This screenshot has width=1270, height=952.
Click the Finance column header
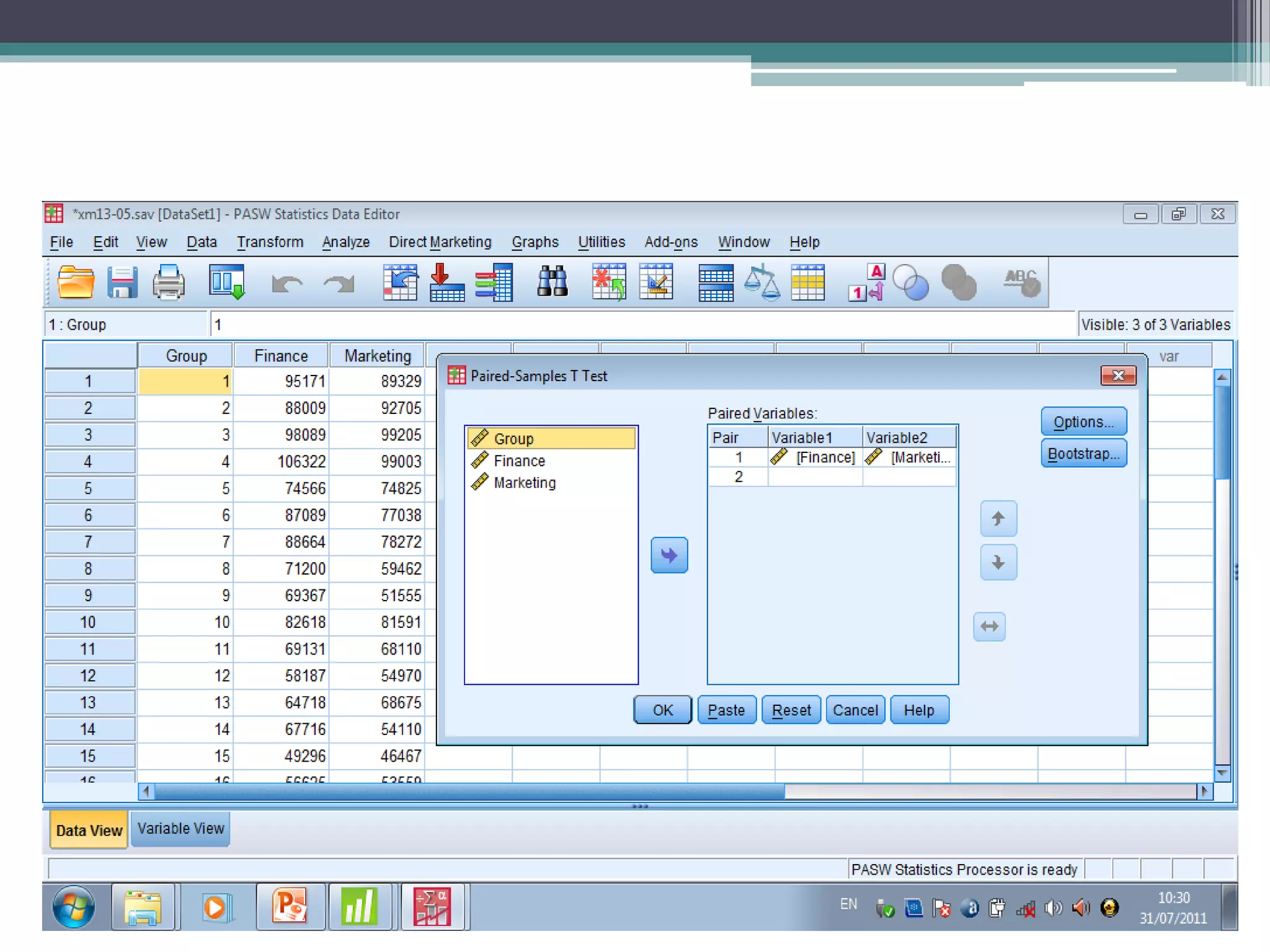point(281,356)
